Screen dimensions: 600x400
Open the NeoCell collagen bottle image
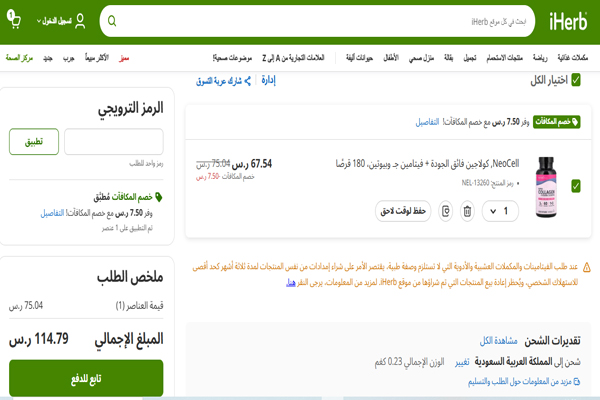[546, 187]
